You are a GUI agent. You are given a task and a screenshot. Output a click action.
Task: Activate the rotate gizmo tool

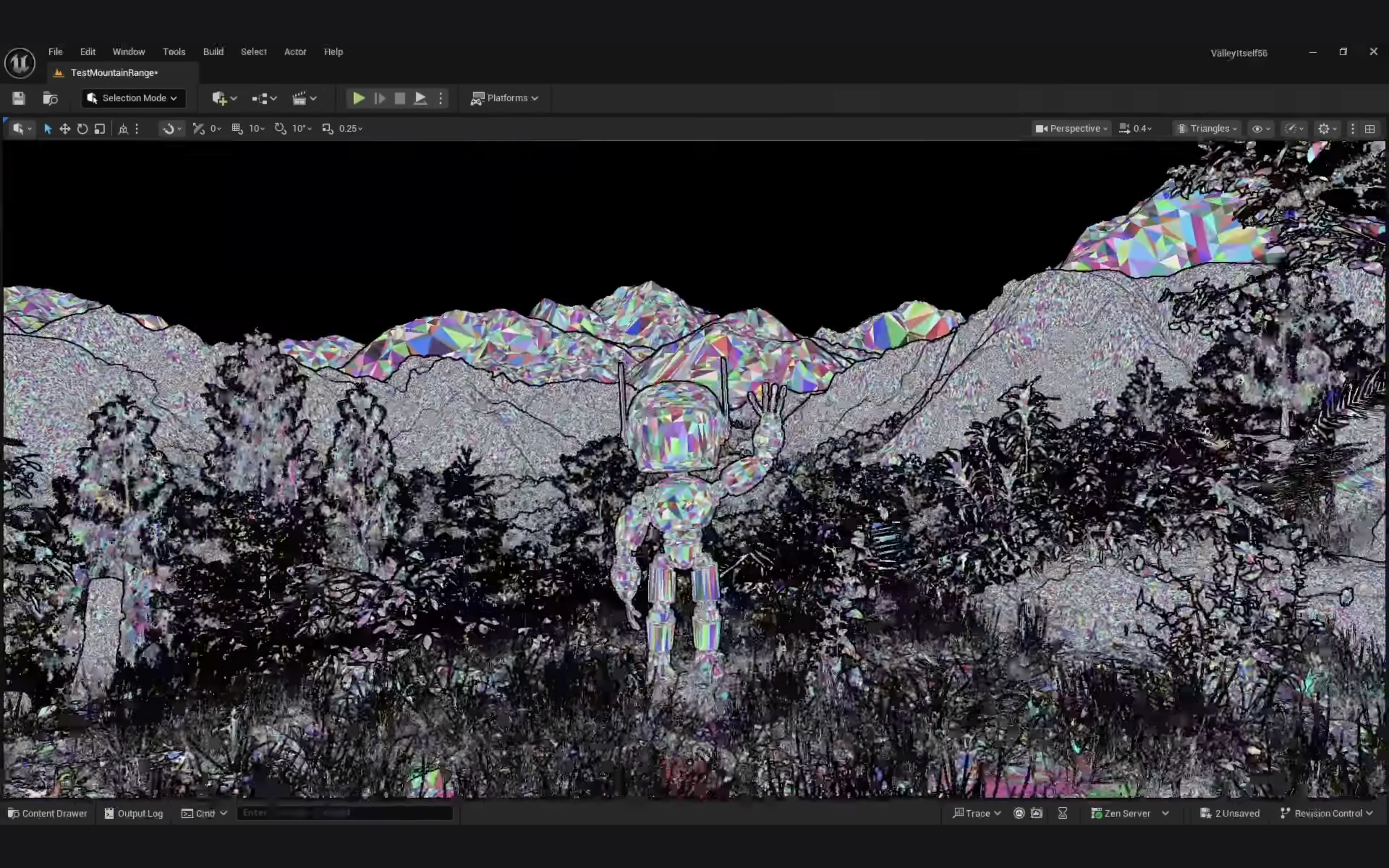82,129
